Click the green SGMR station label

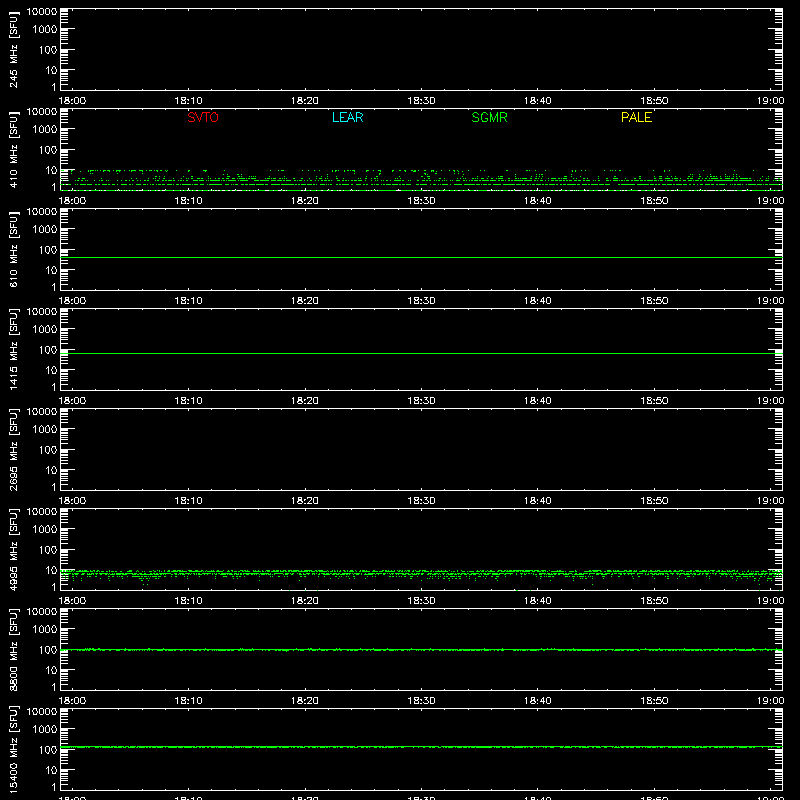coord(489,117)
